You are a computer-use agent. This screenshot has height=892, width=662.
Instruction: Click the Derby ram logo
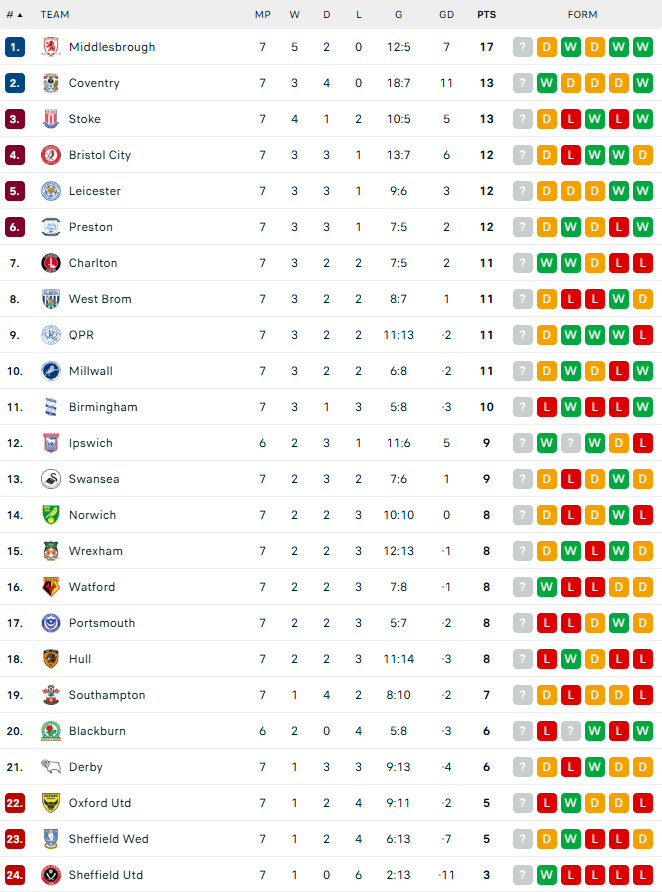click(x=51, y=767)
